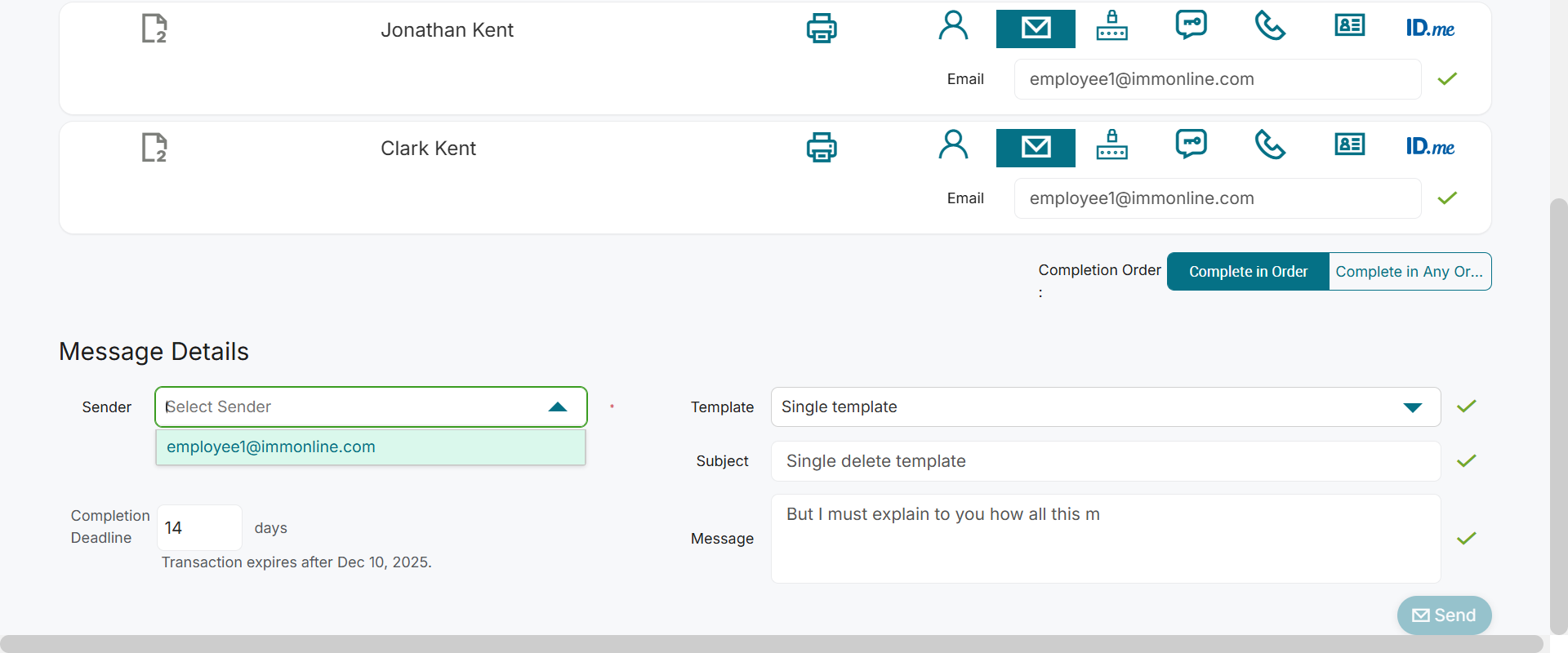Collapse the Select Sender dropdown
The width and height of the screenshot is (1568, 653).
(558, 407)
